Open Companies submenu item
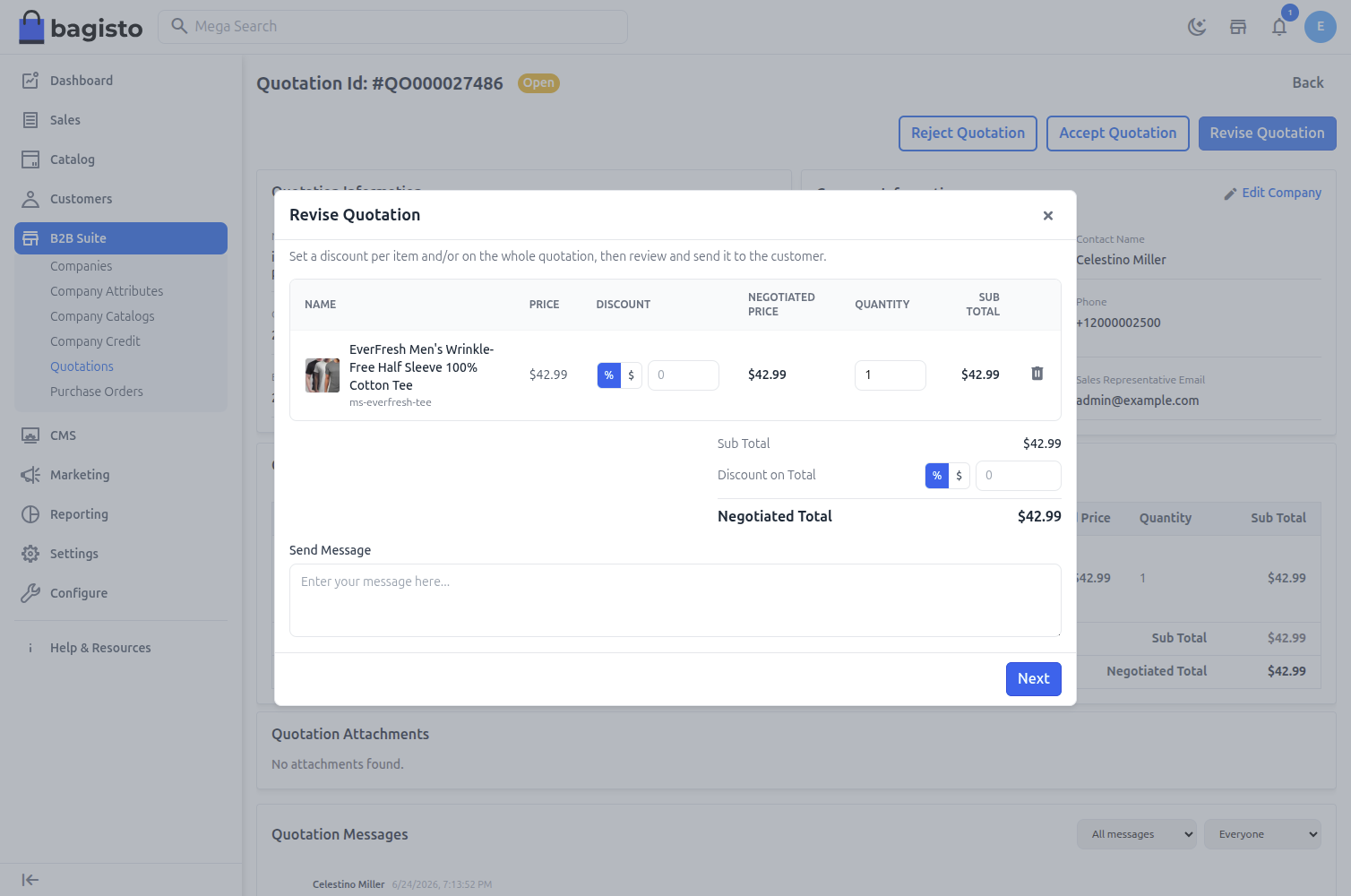The height and width of the screenshot is (896, 1351). click(x=82, y=266)
